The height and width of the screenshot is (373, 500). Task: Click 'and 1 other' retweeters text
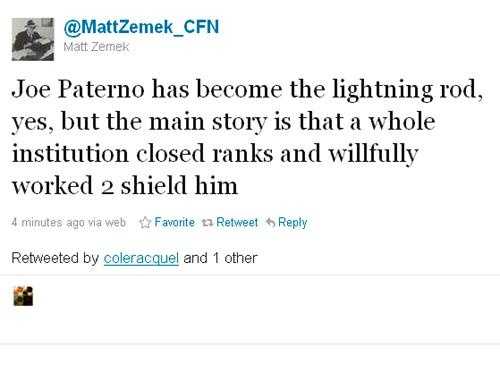[220, 258]
